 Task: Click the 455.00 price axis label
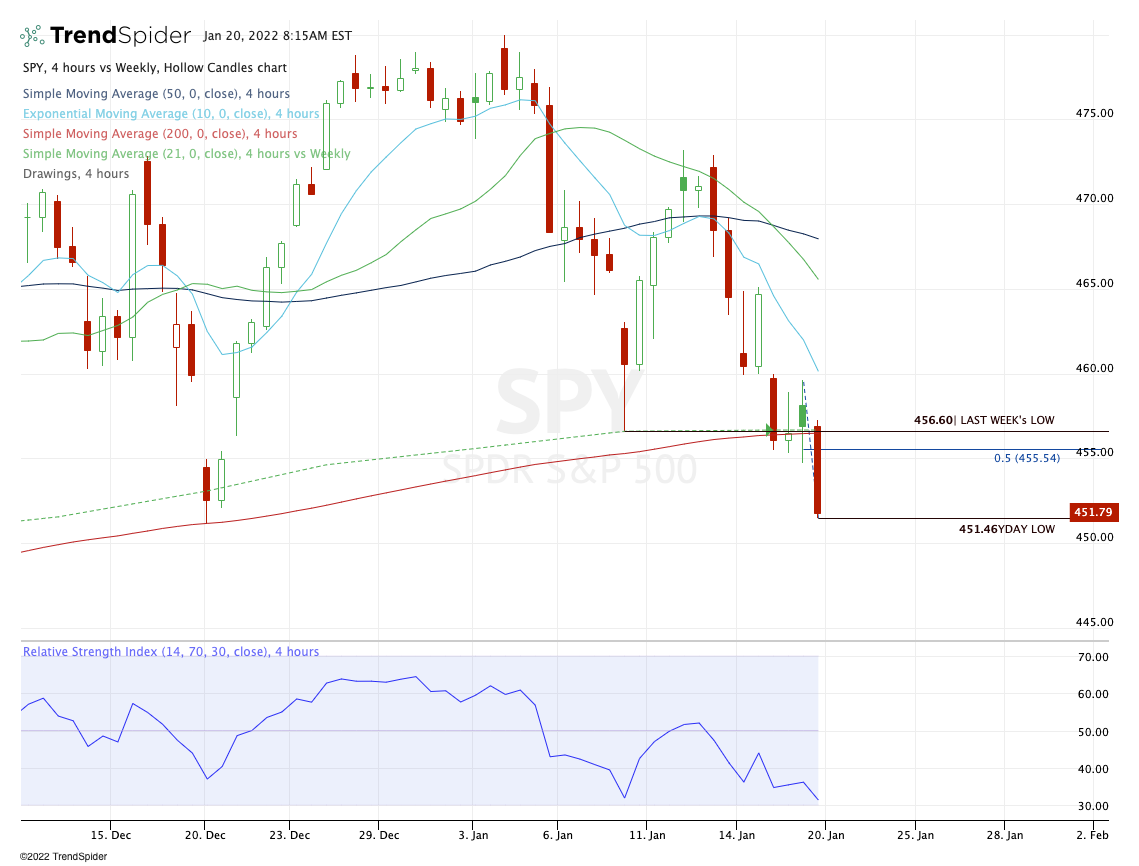(x=1094, y=452)
